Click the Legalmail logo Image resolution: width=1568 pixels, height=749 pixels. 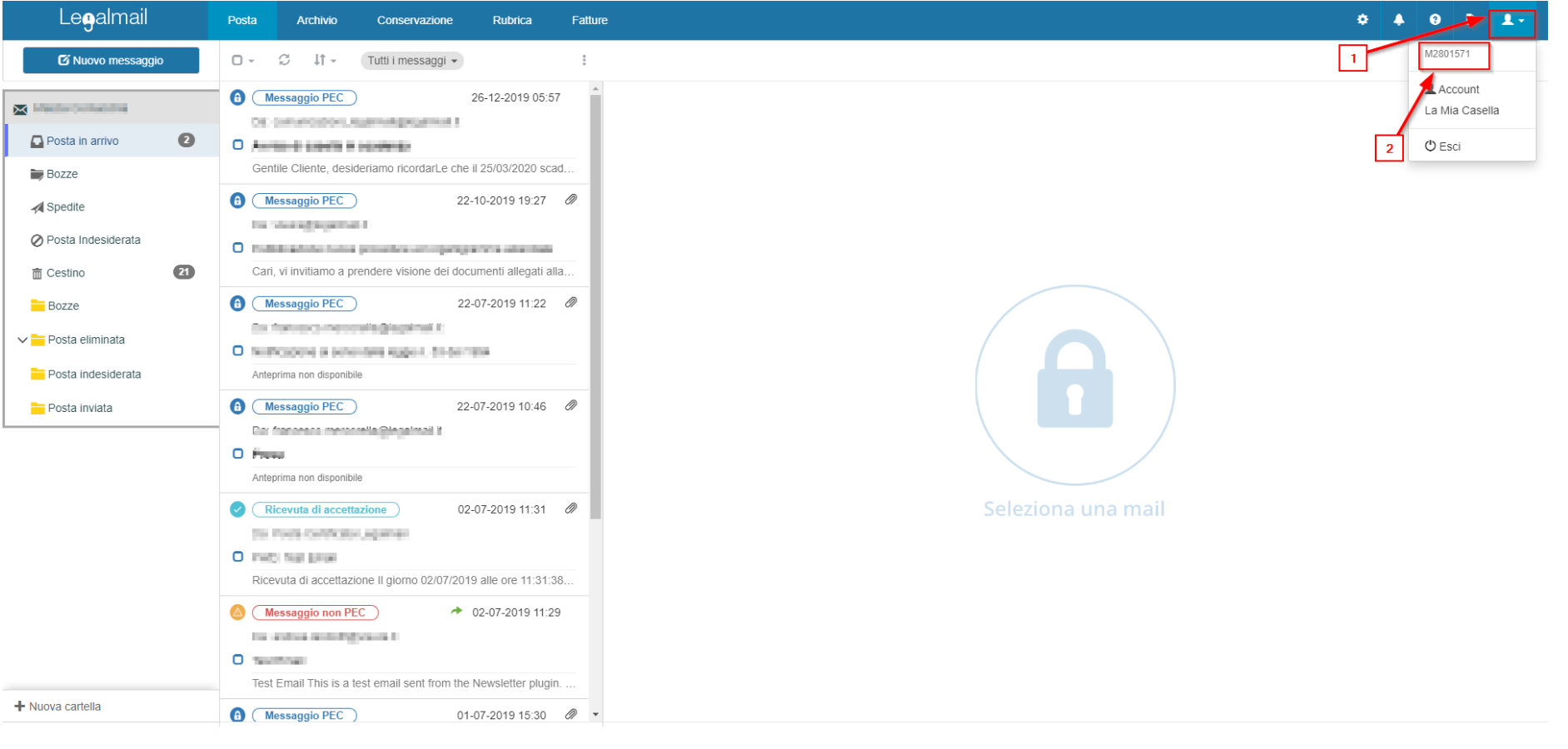click(103, 18)
